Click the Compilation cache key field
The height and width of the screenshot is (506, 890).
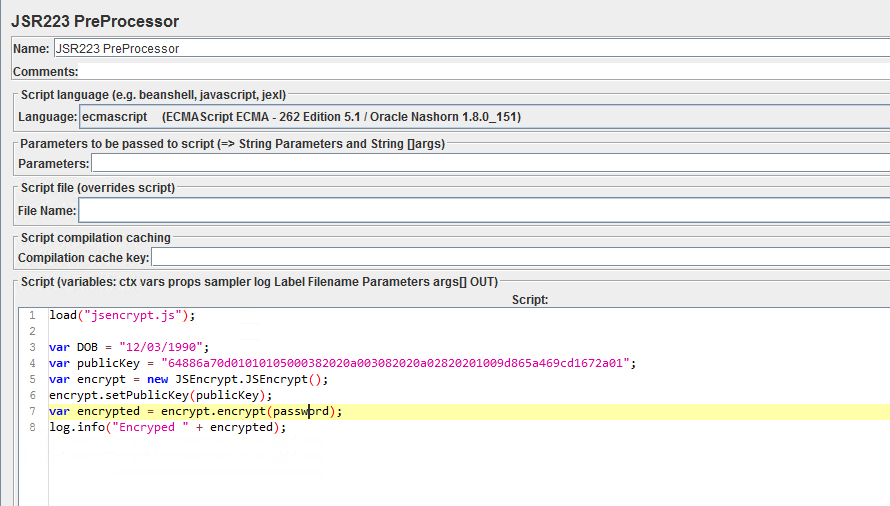[x=520, y=257]
